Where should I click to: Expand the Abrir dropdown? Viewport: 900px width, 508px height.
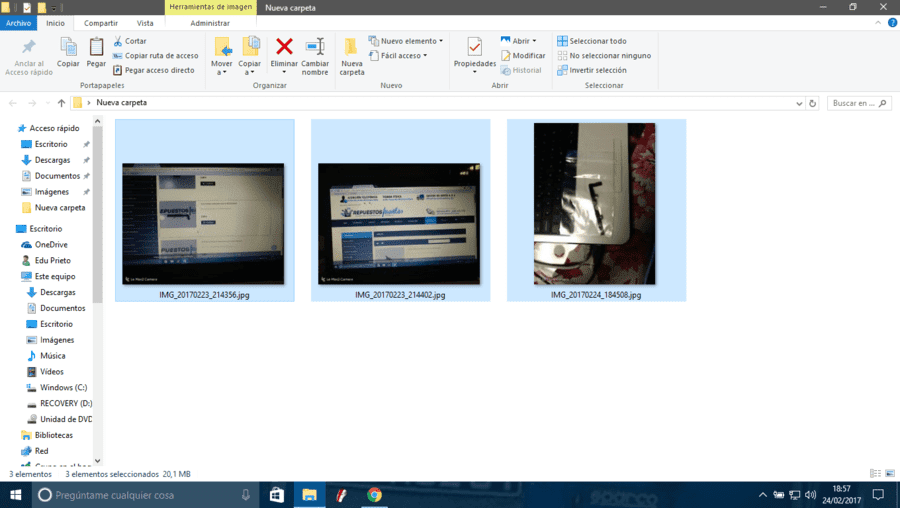[x=518, y=41]
